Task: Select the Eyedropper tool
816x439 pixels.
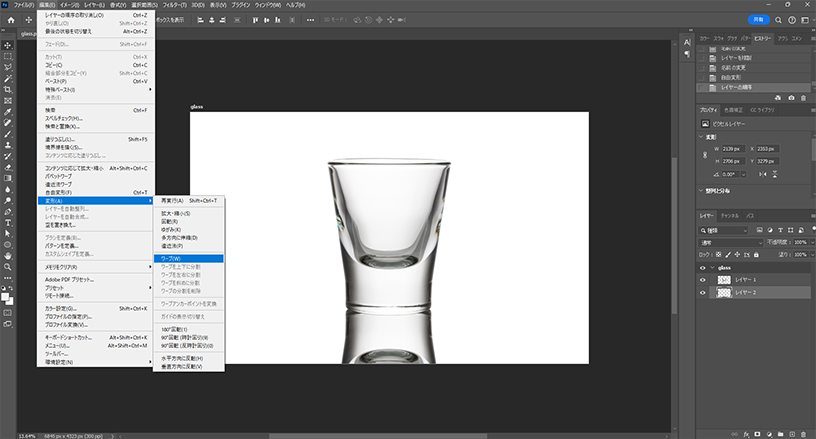Action: [x=8, y=111]
